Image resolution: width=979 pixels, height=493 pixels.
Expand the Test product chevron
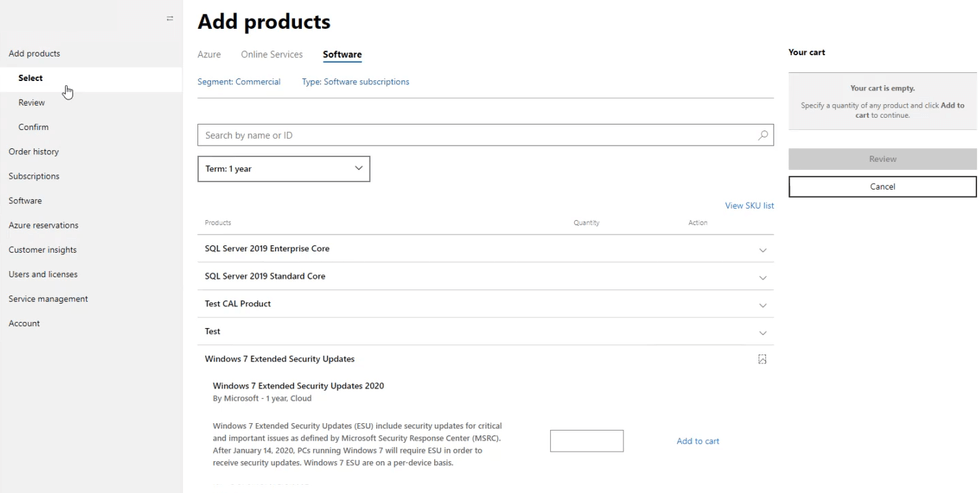(x=762, y=333)
